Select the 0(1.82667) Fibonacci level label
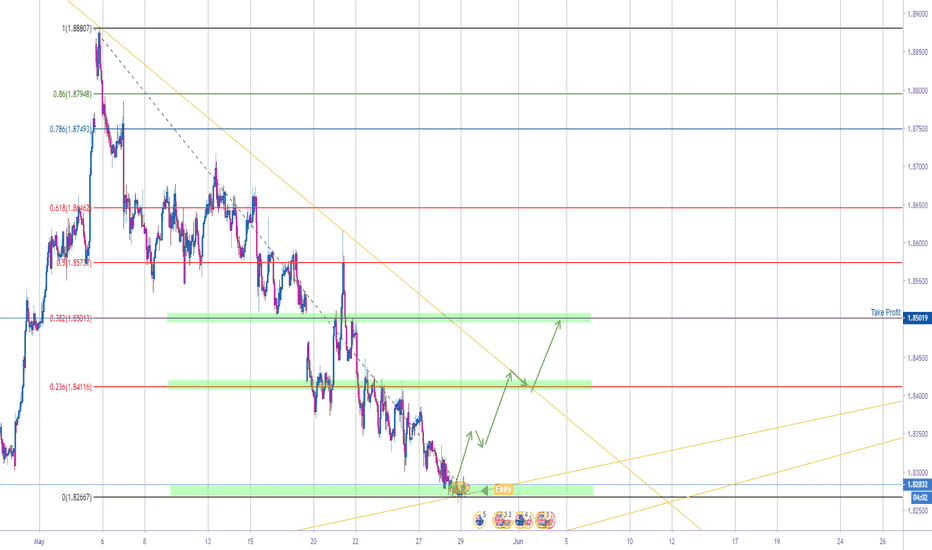Screen dimensions: 932x550 click(77, 497)
